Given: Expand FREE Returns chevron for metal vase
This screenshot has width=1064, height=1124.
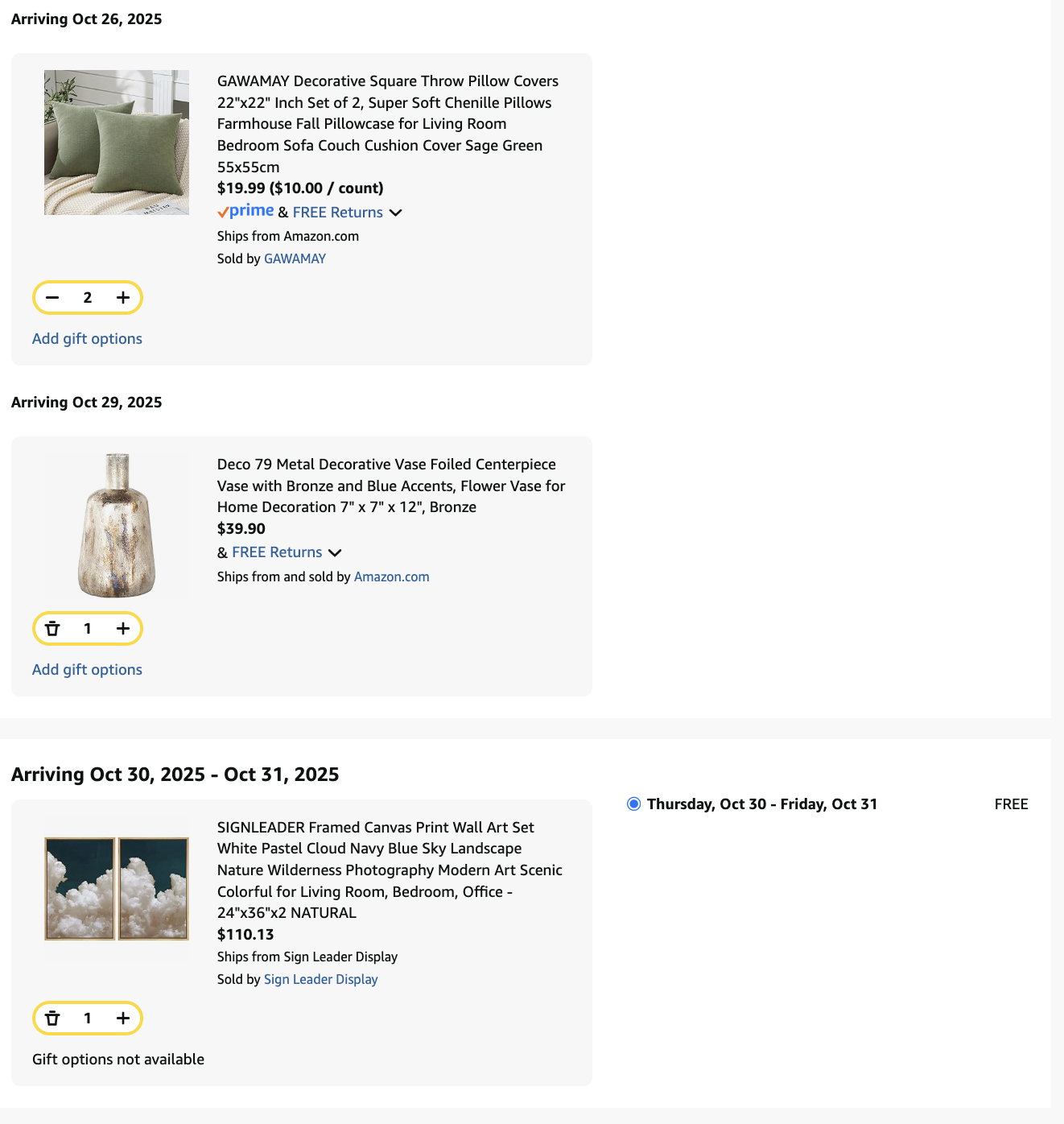Looking at the screenshot, I should [335, 552].
